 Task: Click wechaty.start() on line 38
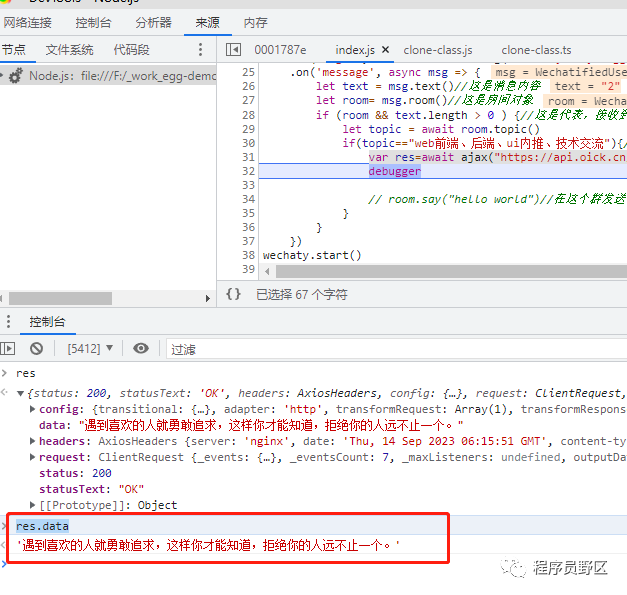click(x=312, y=255)
